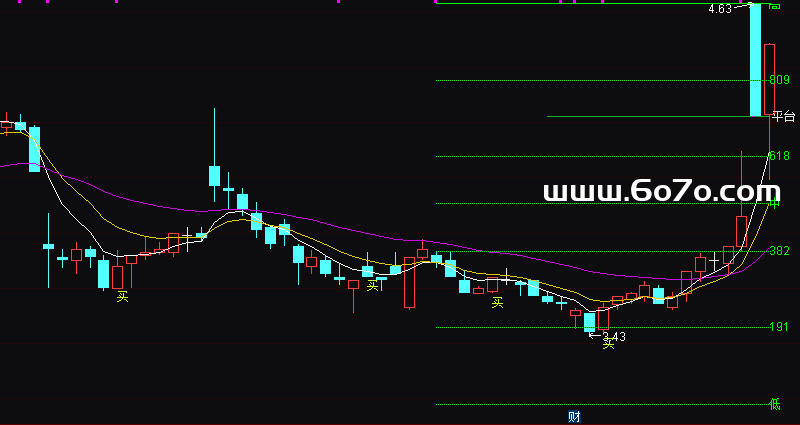Click the tallest cyan candlestick at top right
The width and height of the screenshot is (800, 425).
tap(755, 60)
